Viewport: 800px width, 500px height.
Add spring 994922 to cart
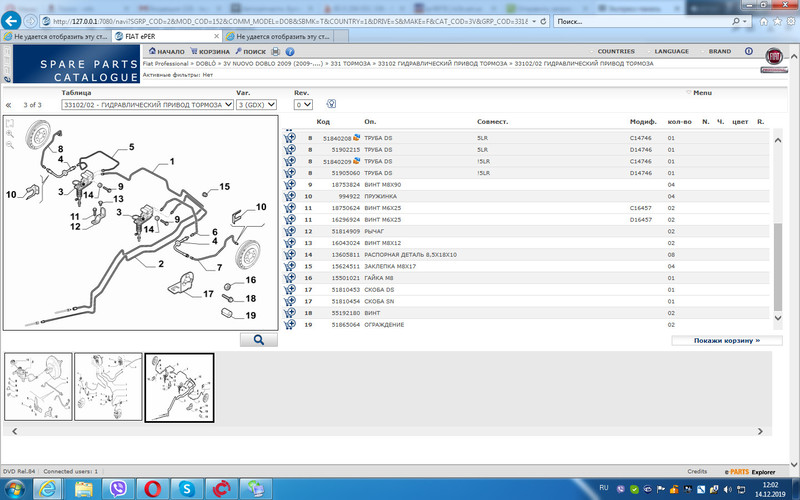click(x=290, y=196)
